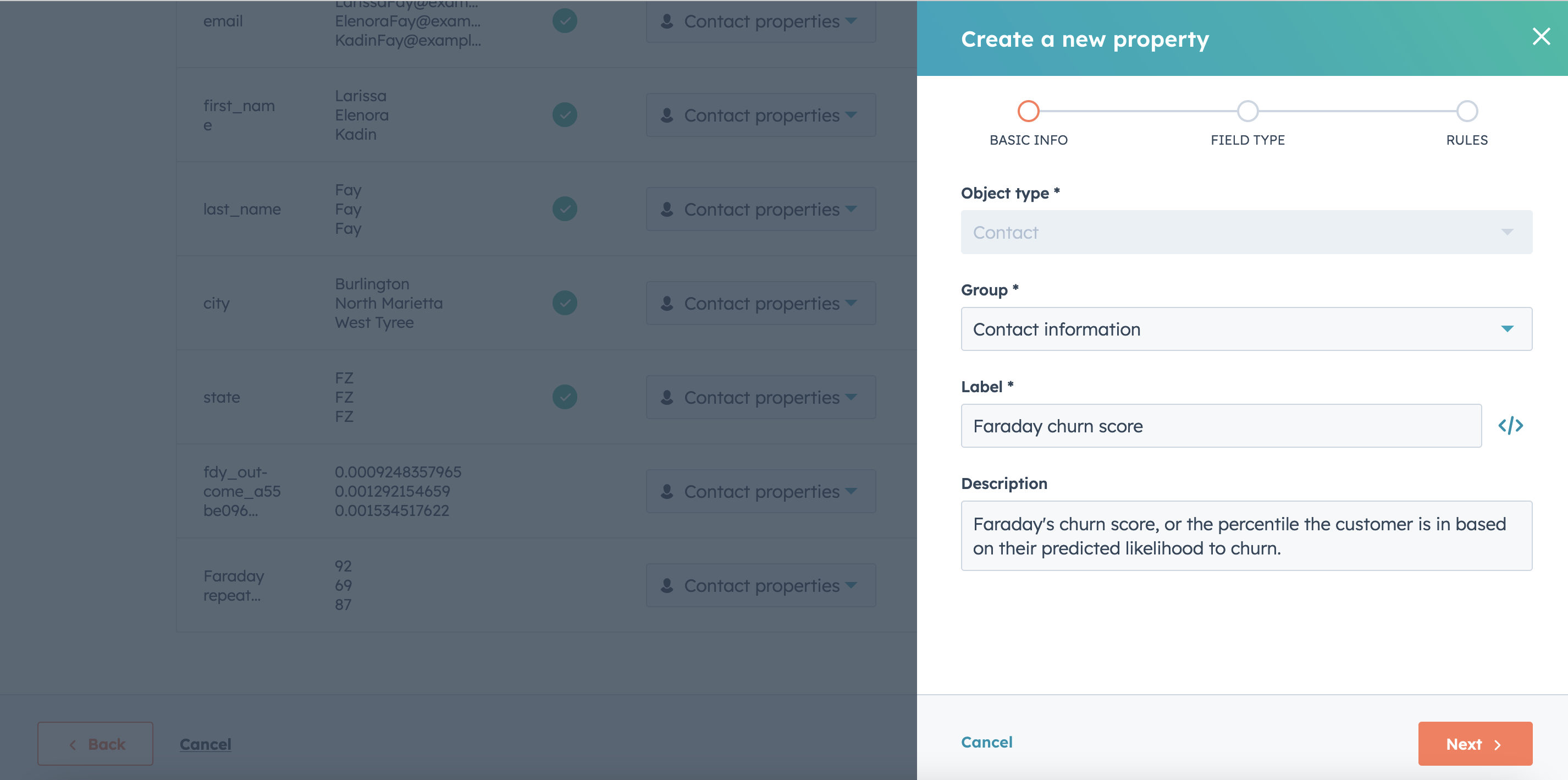Click Cancel link in the property panel

click(x=986, y=742)
